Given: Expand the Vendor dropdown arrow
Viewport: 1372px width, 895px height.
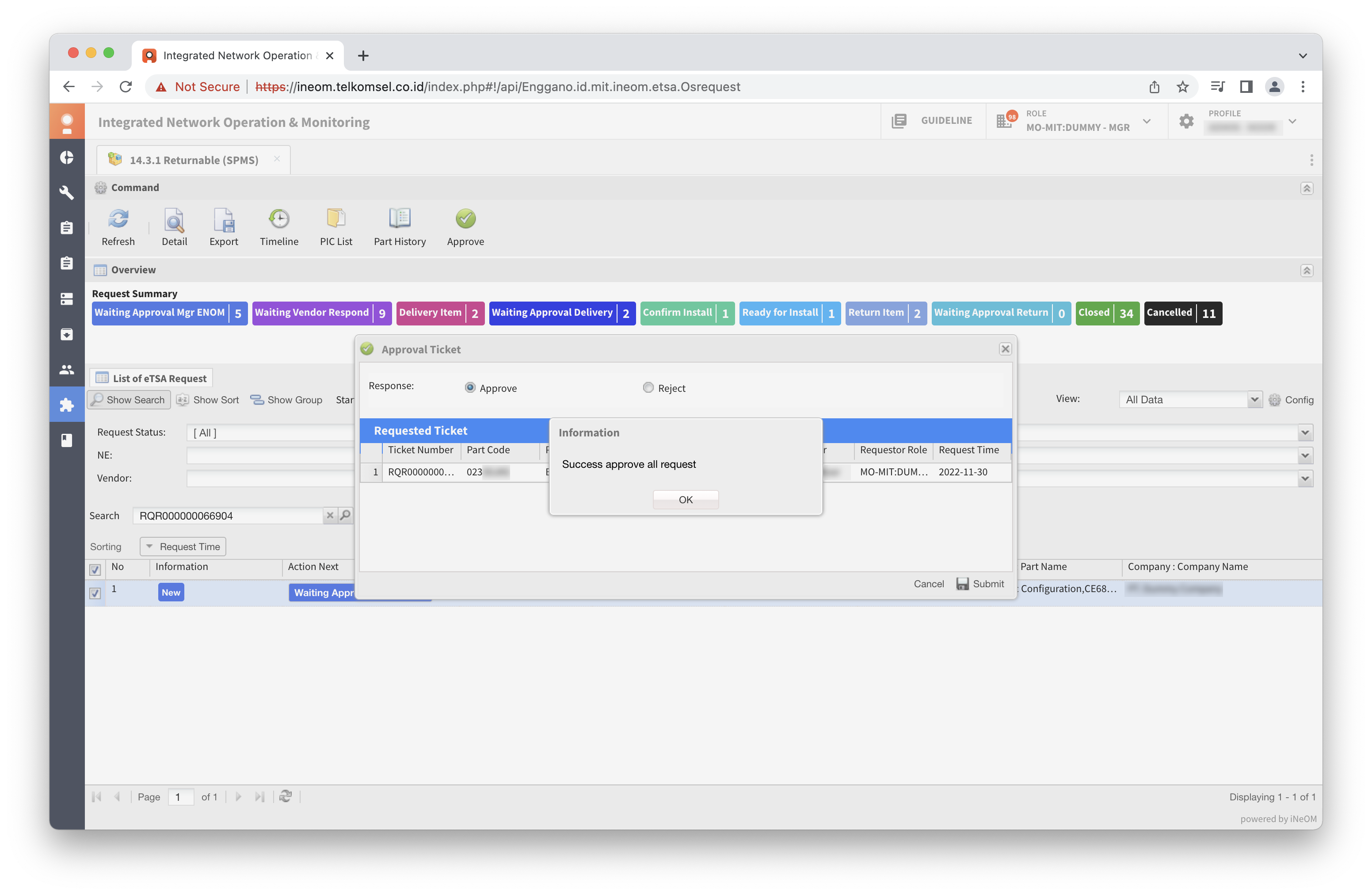Looking at the screenshot, I should click(1305, 478).
